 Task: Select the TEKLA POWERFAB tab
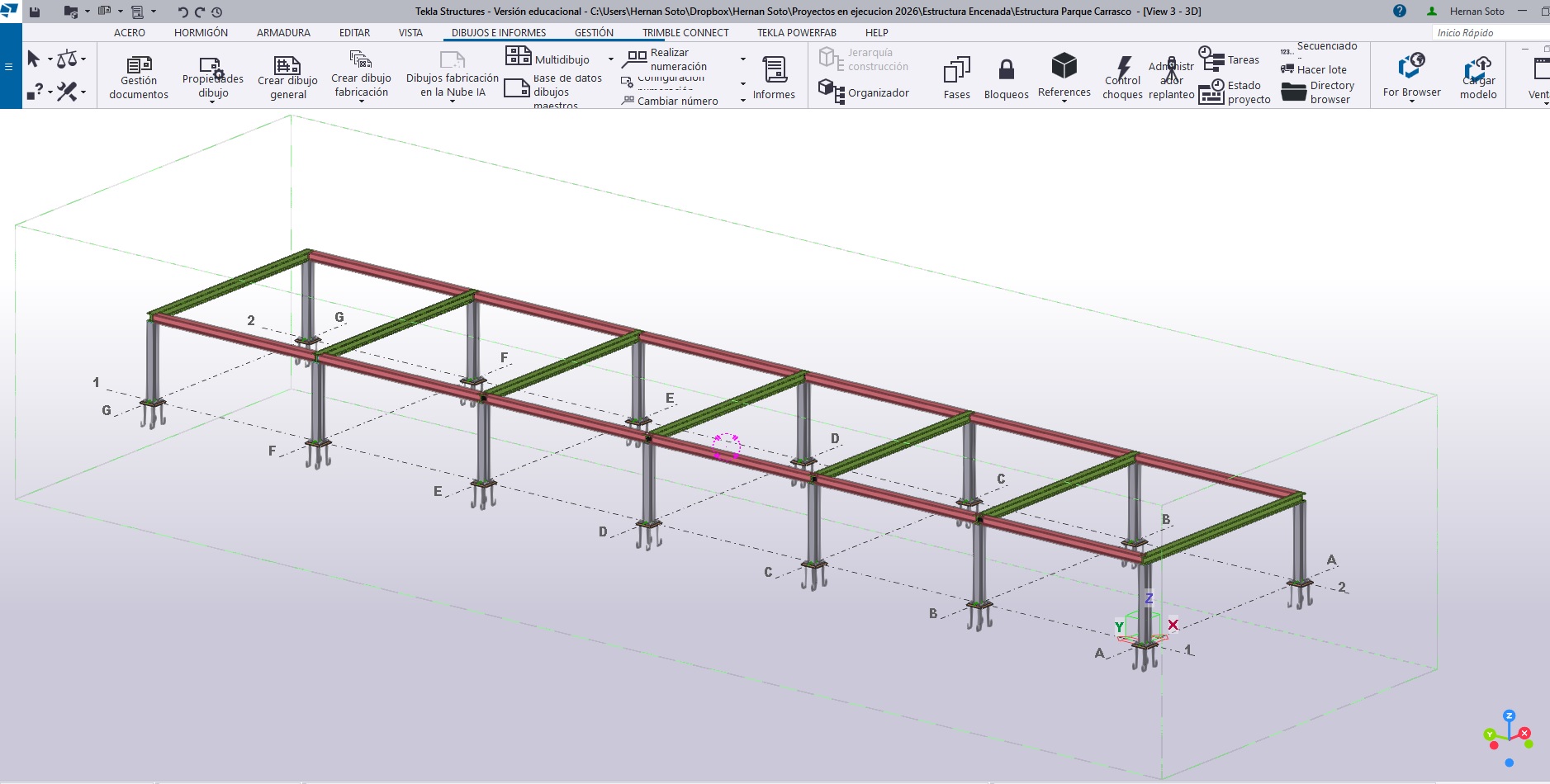coord(797,33)
